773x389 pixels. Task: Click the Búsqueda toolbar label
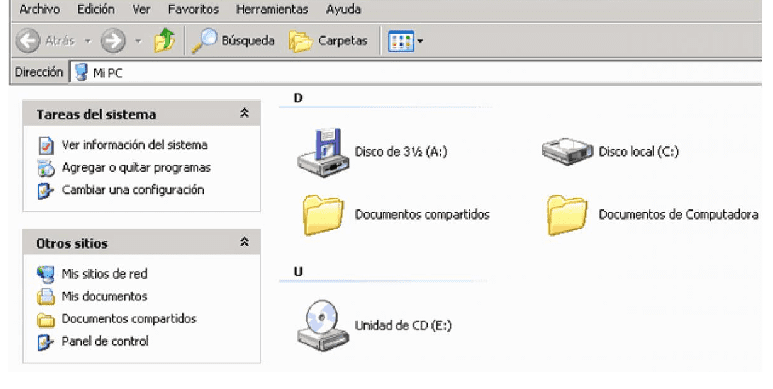[x=248, y=40]
